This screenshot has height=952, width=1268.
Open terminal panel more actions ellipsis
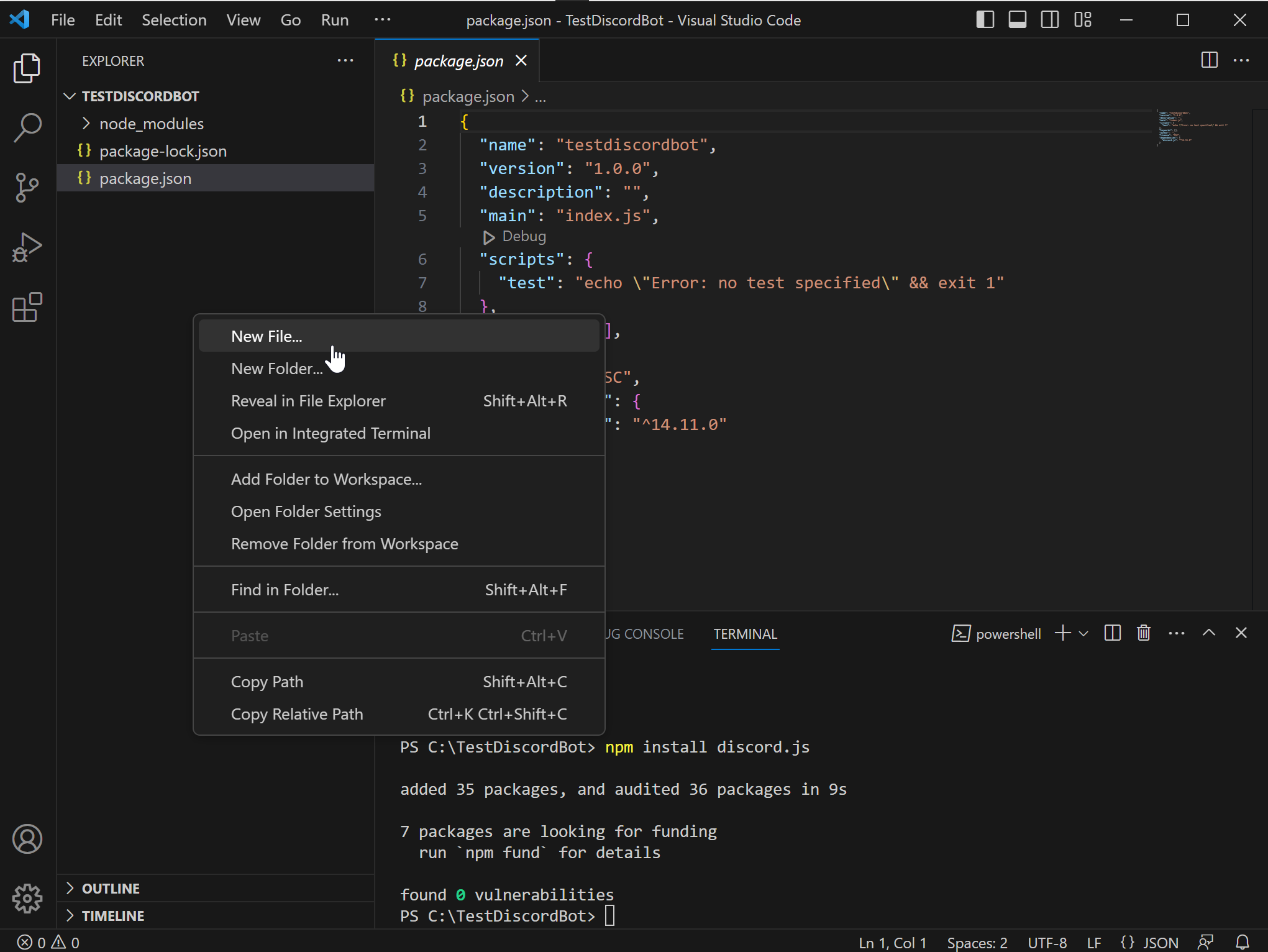pos(1177,633)
